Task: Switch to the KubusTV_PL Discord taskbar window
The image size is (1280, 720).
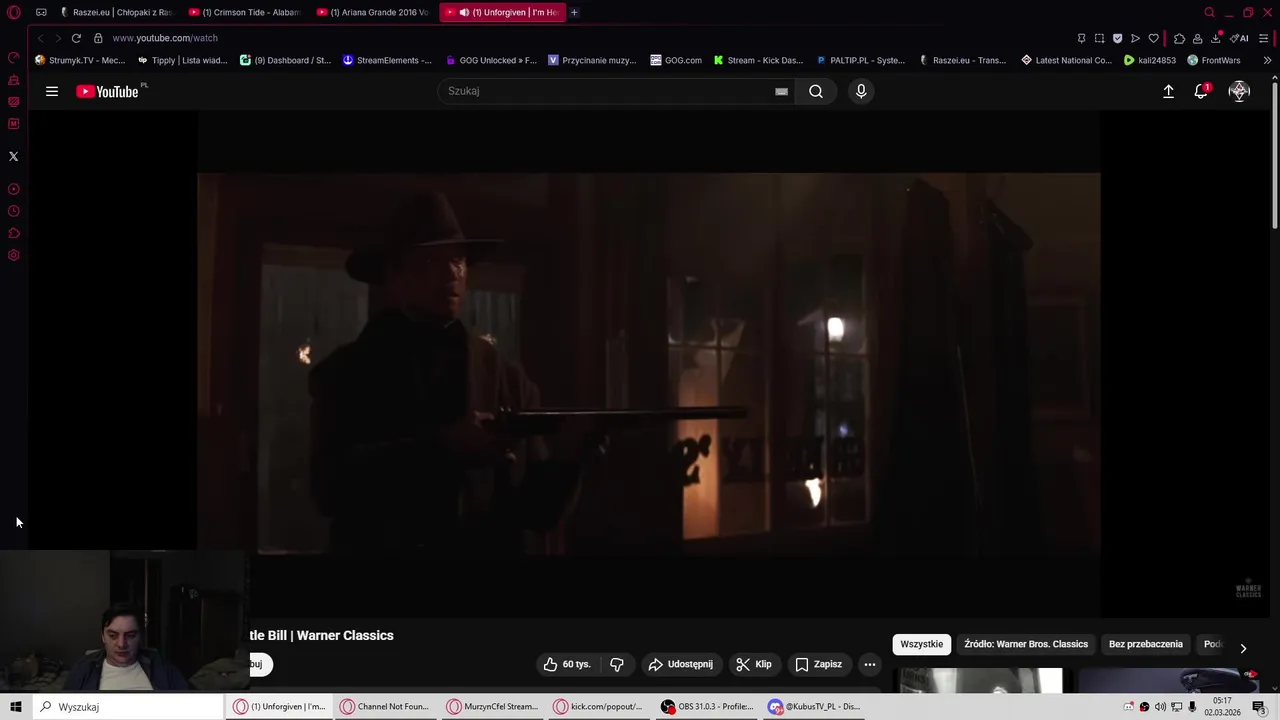Action: point(814,707)
